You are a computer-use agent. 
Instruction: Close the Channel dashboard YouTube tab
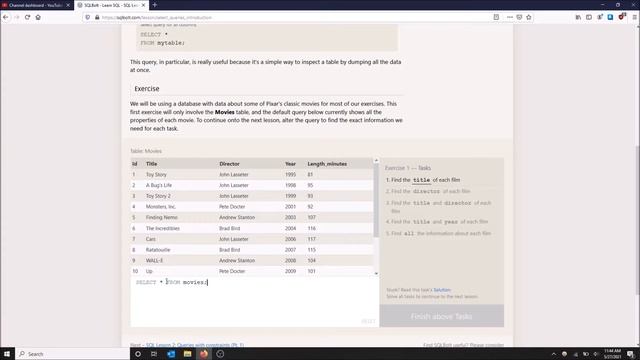pos(68,5)
